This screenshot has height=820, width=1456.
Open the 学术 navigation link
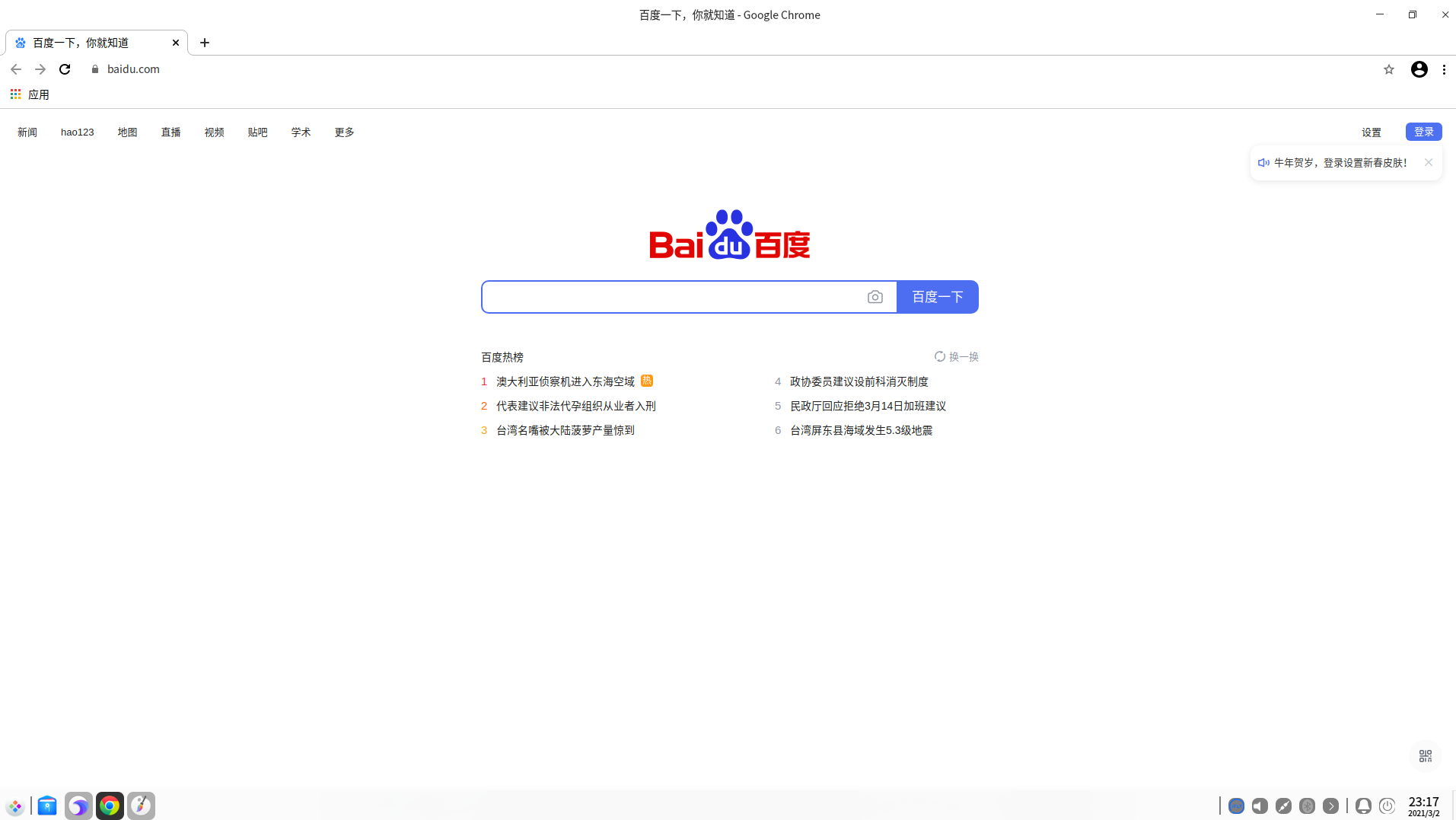[x=301, y=132]
